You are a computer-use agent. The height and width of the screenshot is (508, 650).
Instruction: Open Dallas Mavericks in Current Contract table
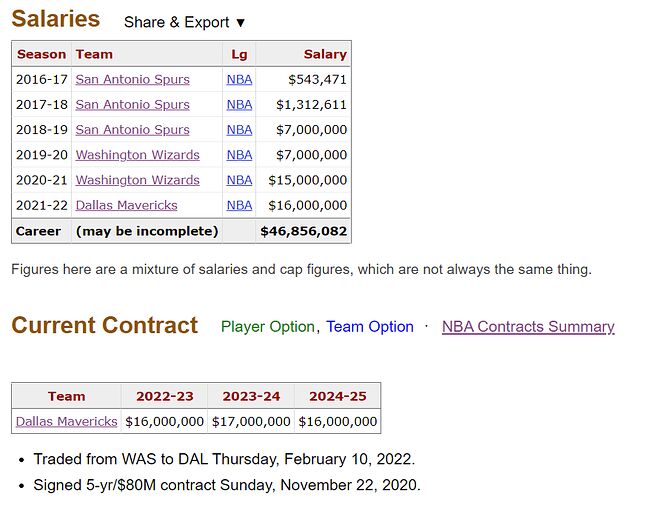pos(67,421)
